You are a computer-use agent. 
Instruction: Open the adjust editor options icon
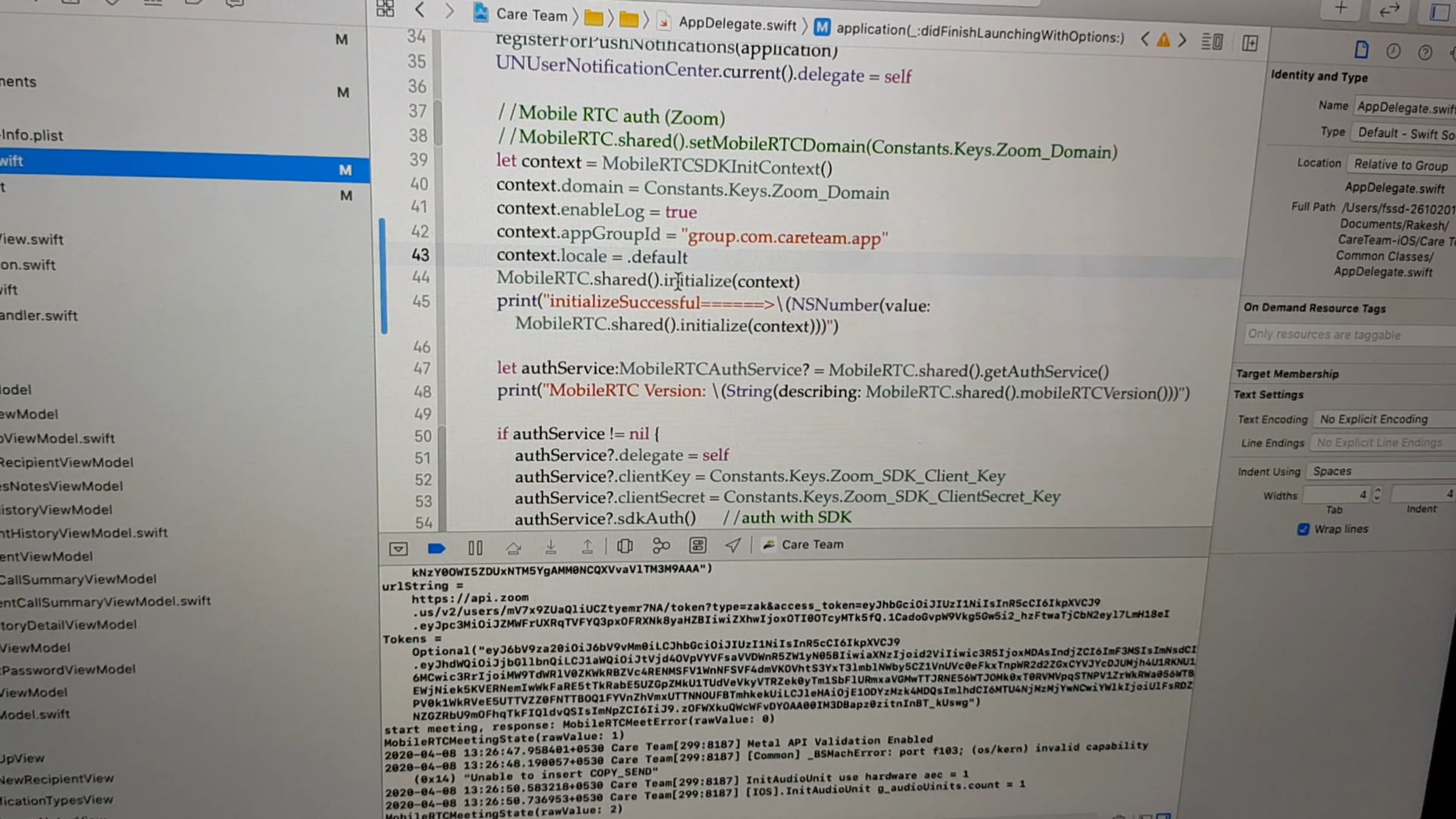1212,42
